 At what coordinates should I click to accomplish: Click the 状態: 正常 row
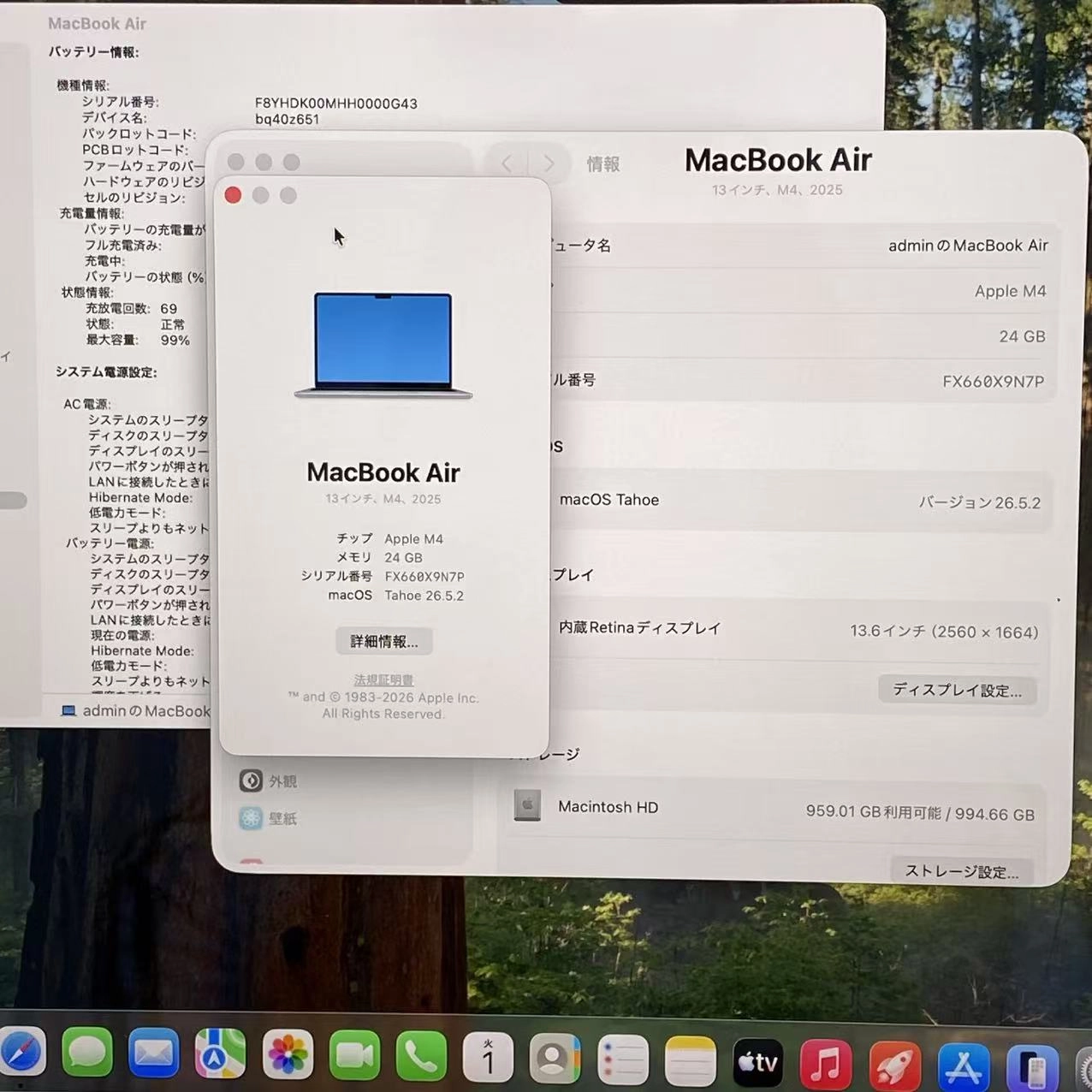tap(134, 324)
